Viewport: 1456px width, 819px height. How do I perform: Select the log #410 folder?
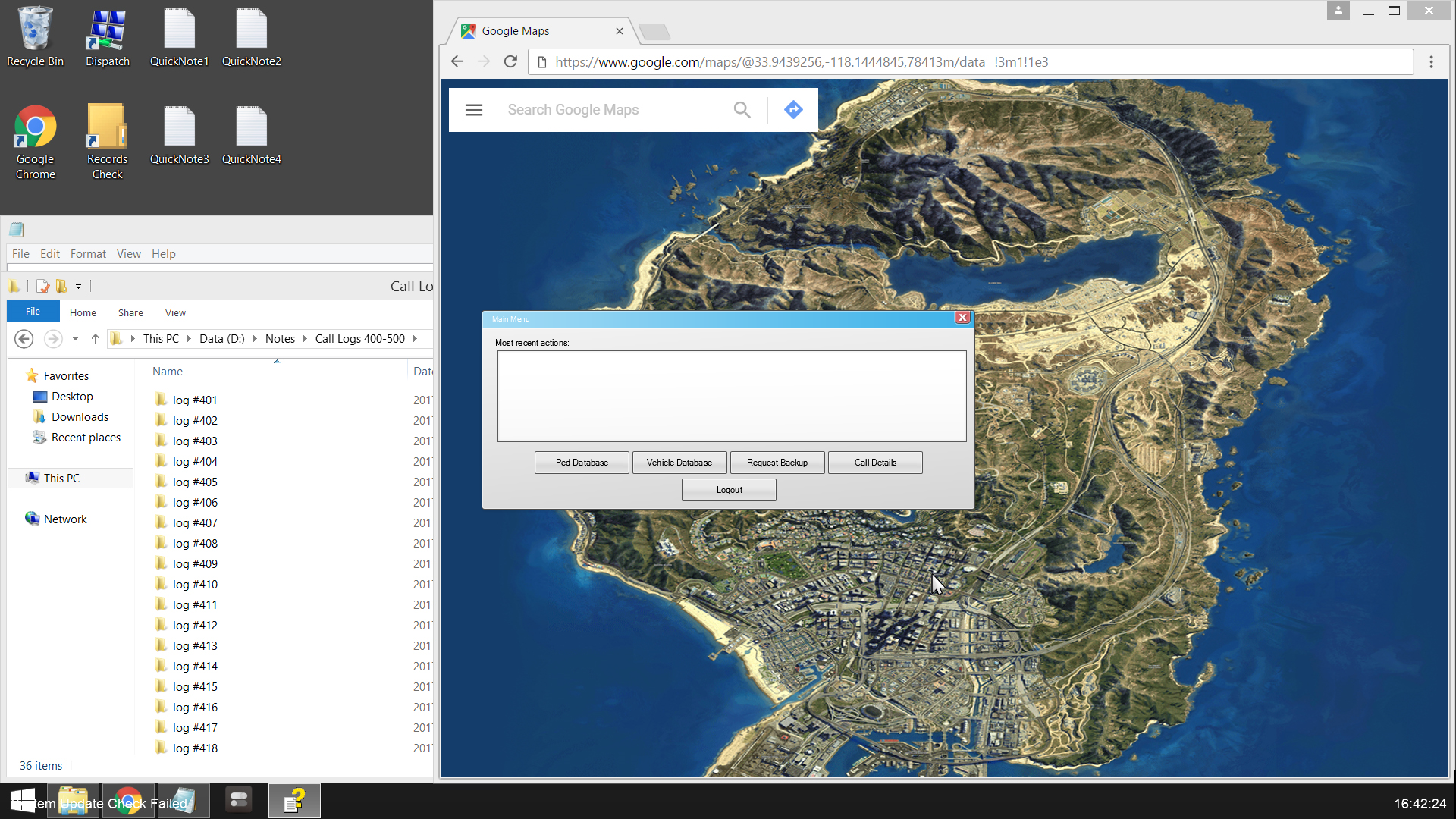coord(195,585)
